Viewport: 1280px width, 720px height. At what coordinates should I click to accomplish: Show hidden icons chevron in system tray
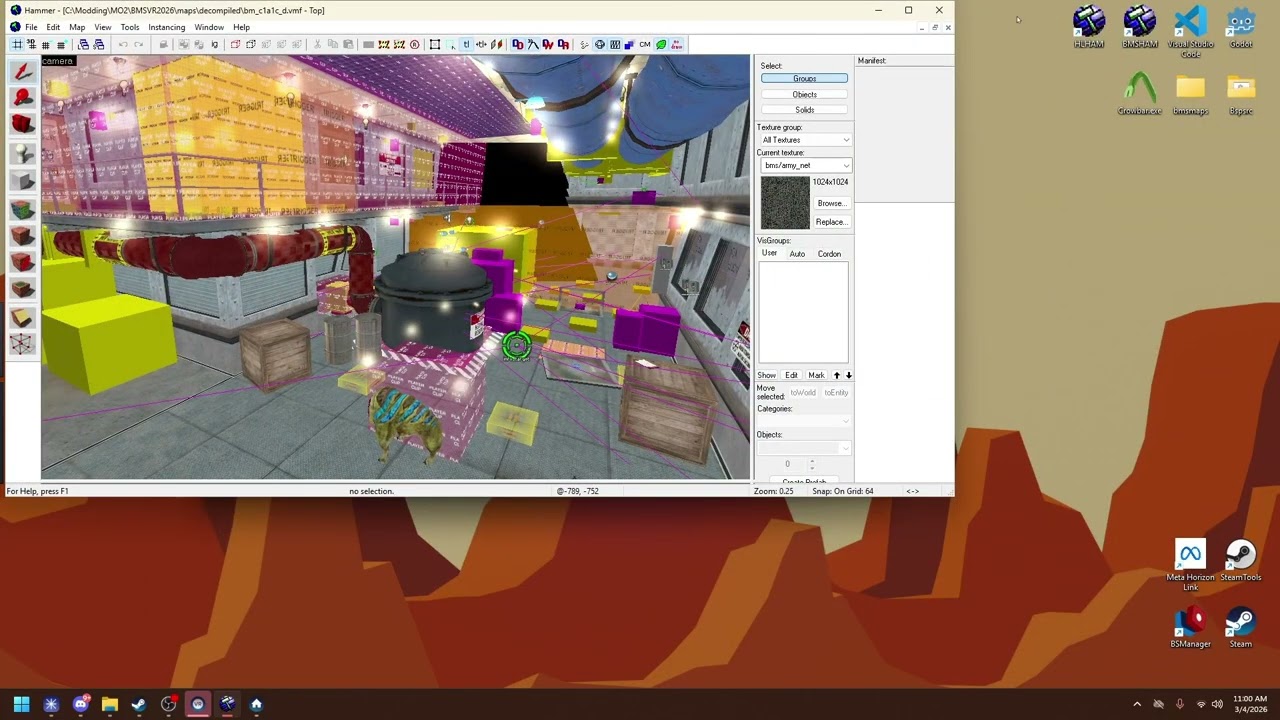tap(1137, 704)
